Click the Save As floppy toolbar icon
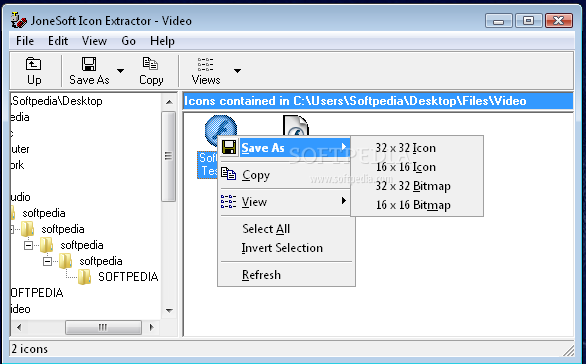This screenshot has width=586, height=364. (x=89, y=64)
